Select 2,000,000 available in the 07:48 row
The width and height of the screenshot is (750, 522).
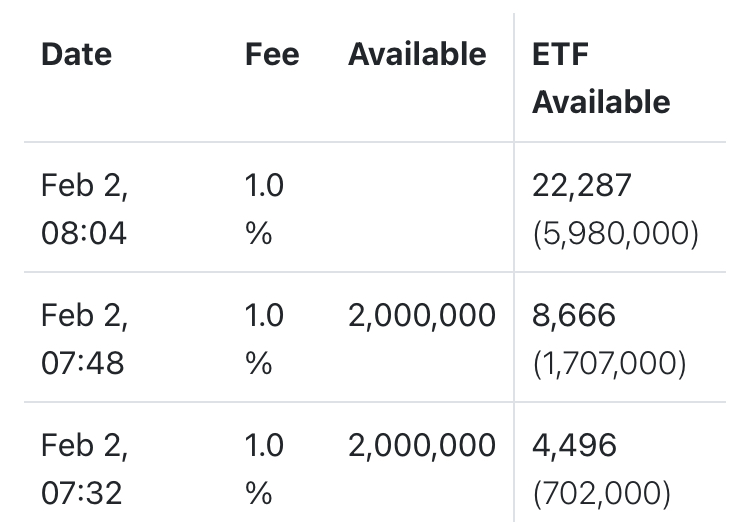421,316
